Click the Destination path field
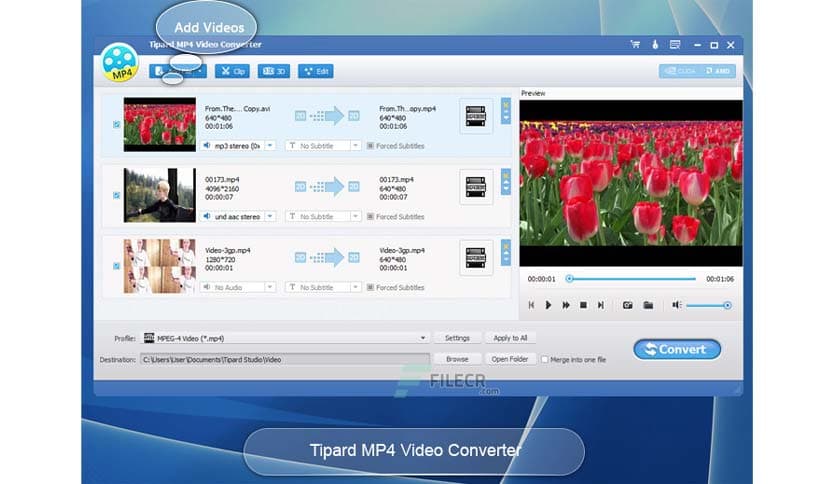836x484 pixels. coord(285,359)
